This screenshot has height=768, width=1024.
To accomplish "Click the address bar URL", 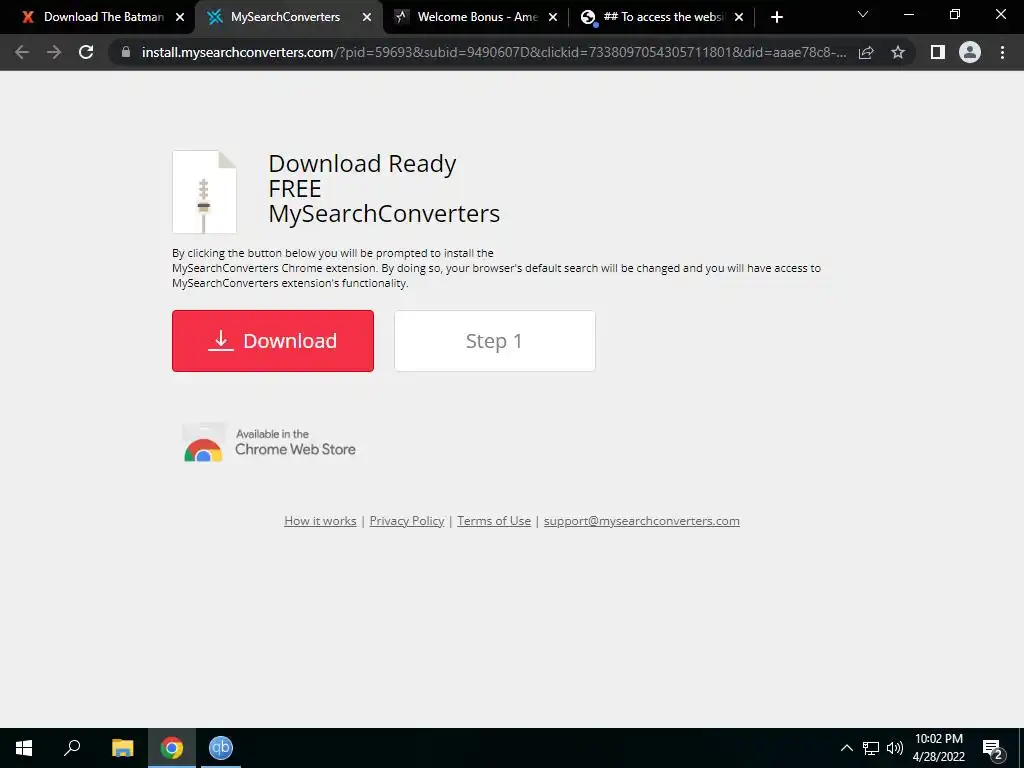I will point(494,52).
